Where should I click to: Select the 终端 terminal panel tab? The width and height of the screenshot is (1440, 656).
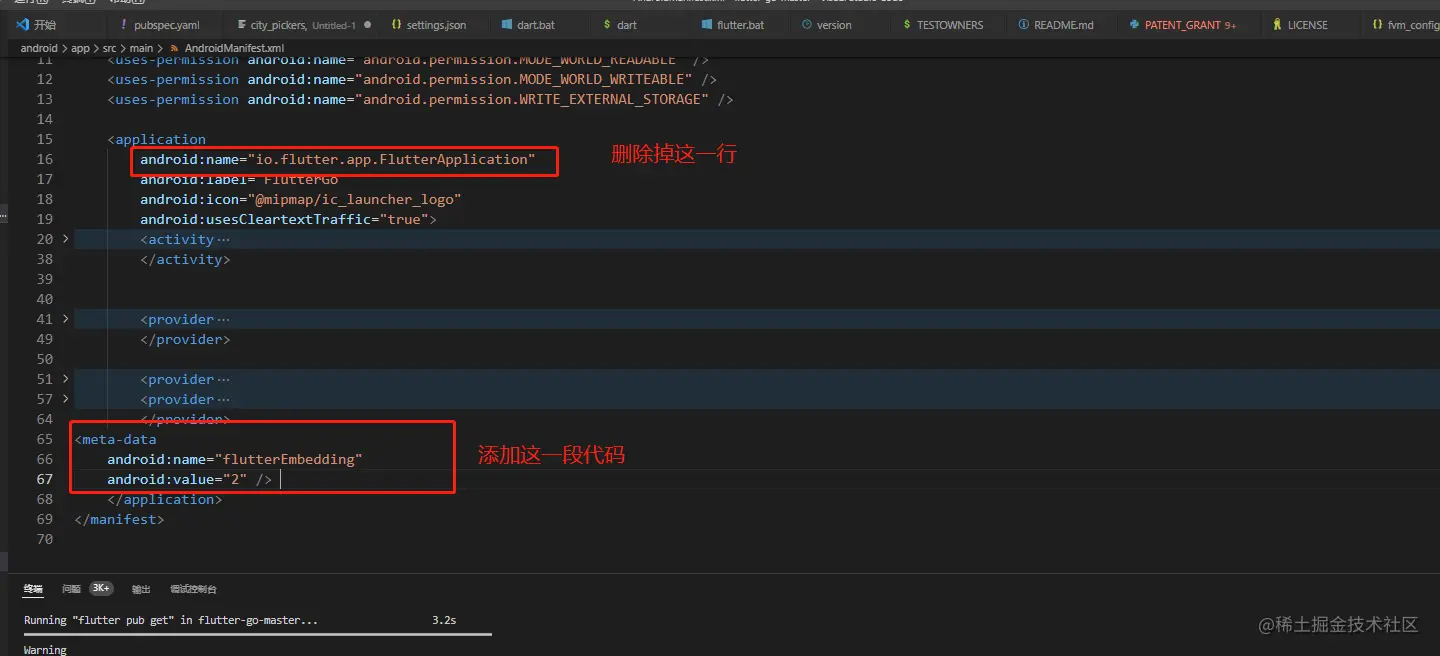tap(33, 589)
